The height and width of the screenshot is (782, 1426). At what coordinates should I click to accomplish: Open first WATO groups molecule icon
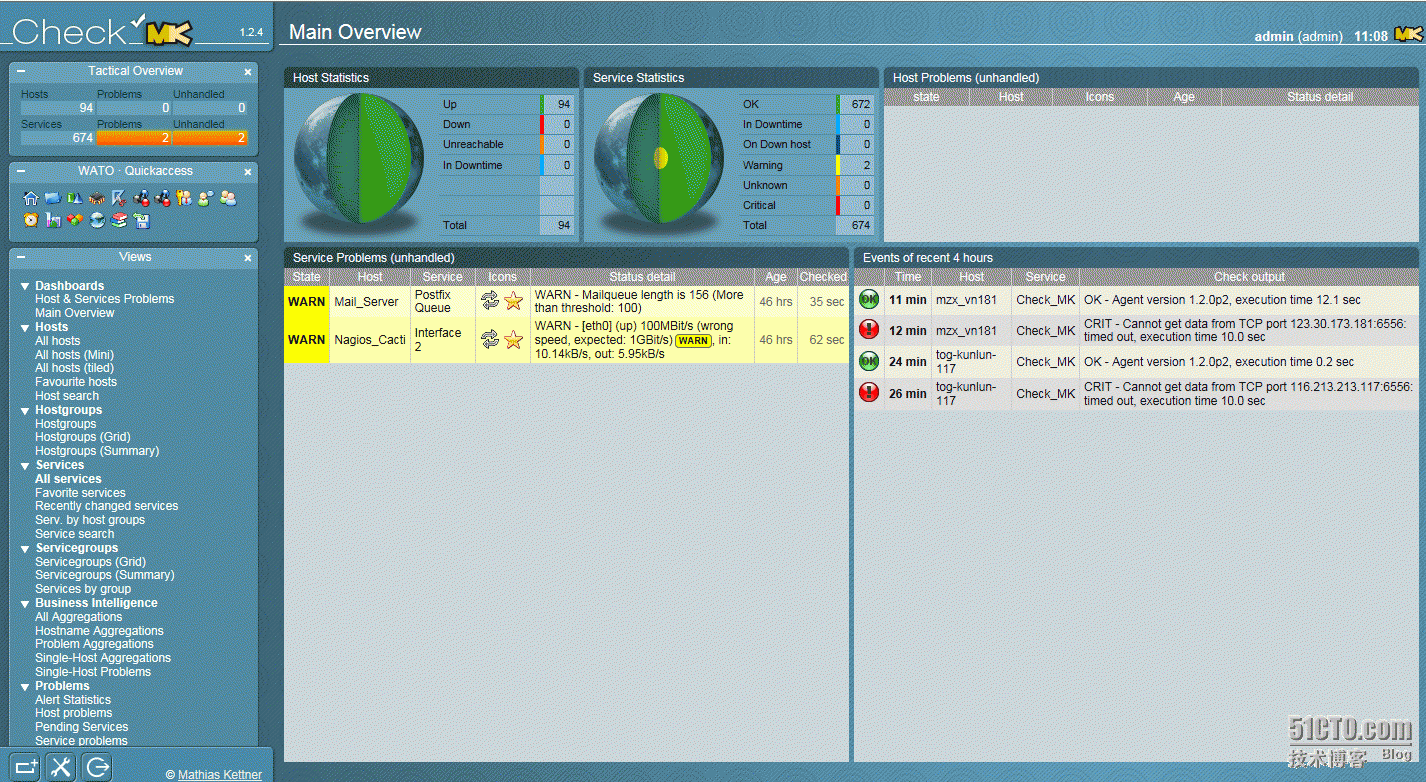point(141,198)
